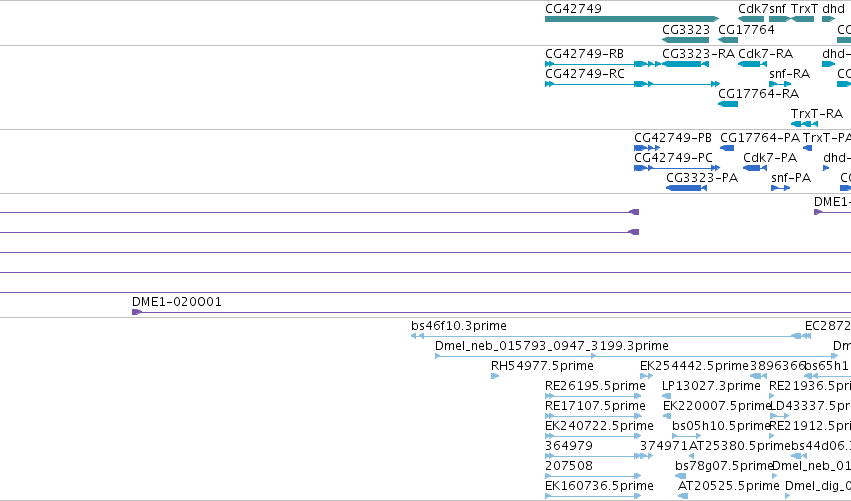Click the Cdk7 gene arrow
This screenshot has width=851, height=501.
751,19
